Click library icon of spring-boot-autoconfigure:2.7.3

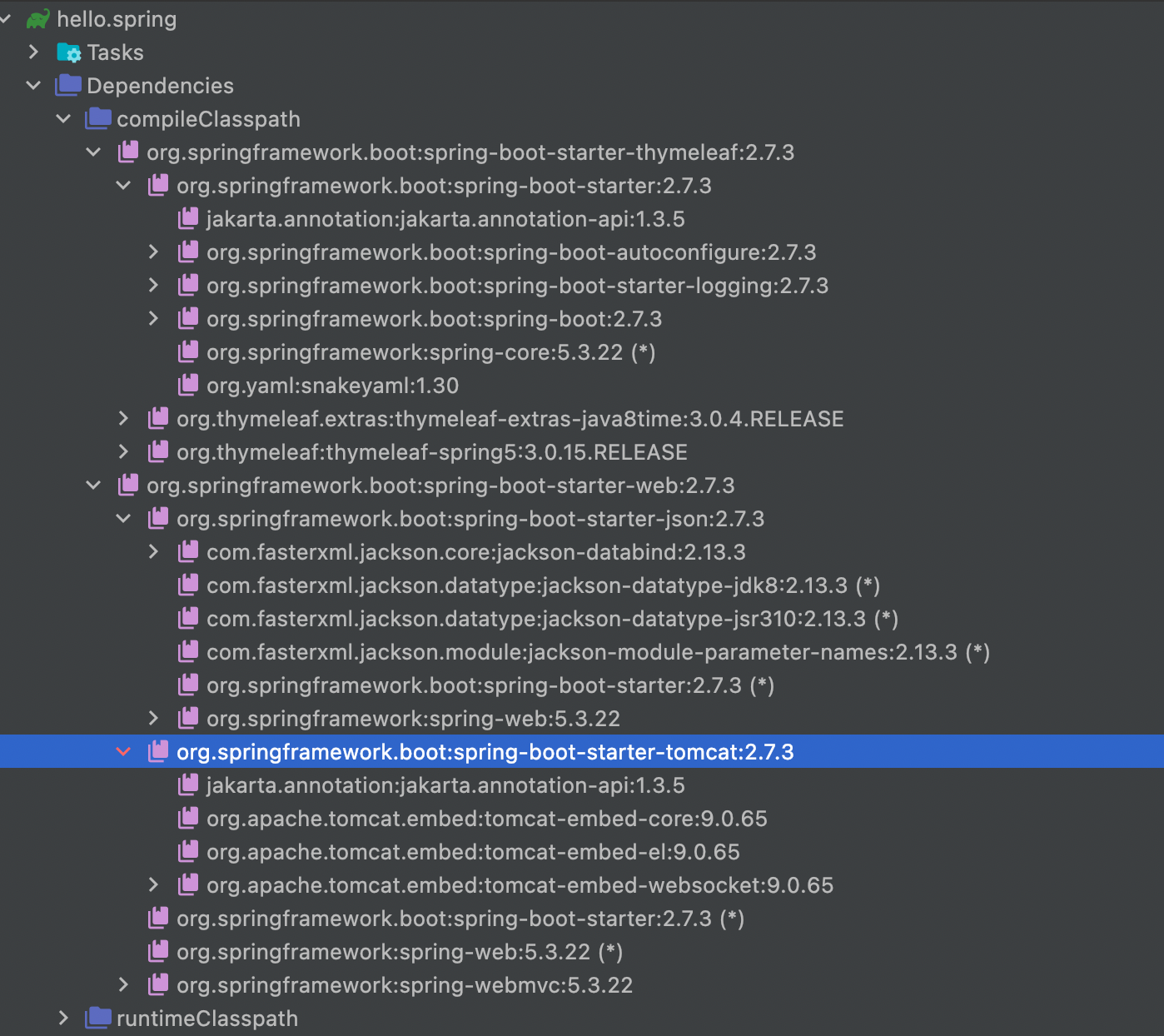pyautogui.click(x=188, y=252)
